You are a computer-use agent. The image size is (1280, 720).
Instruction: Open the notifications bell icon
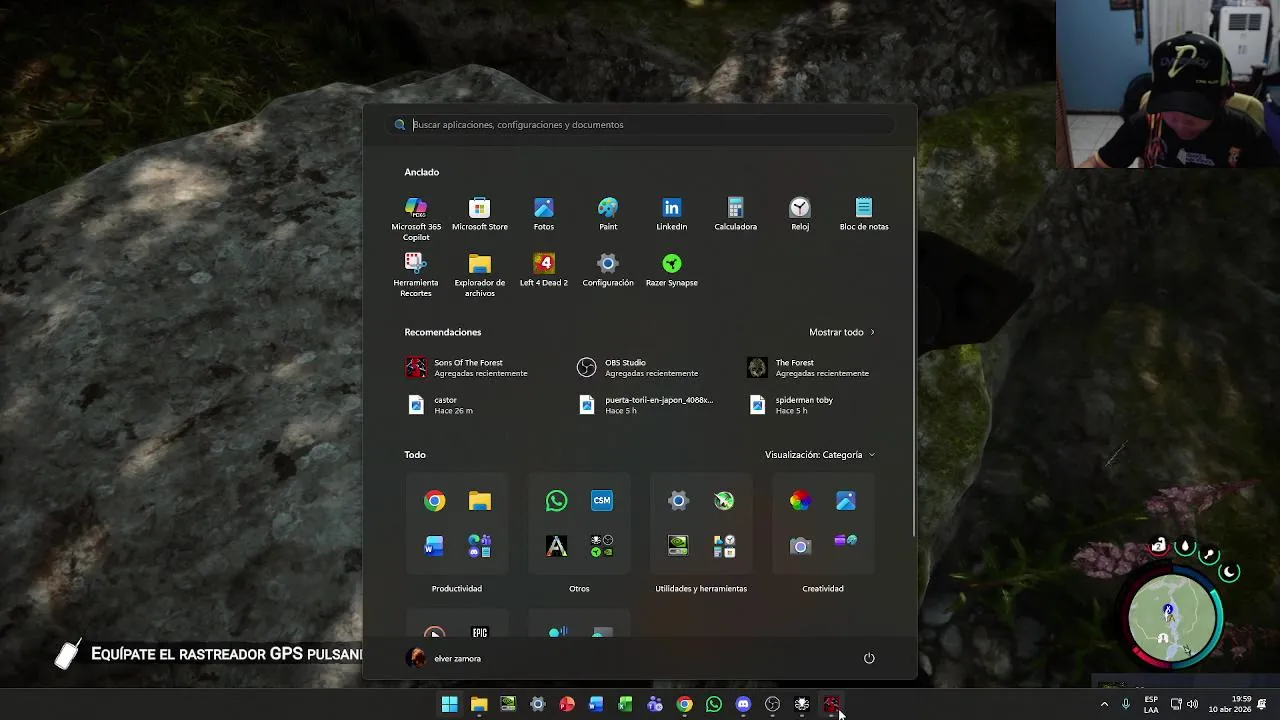coord(1262,705)
